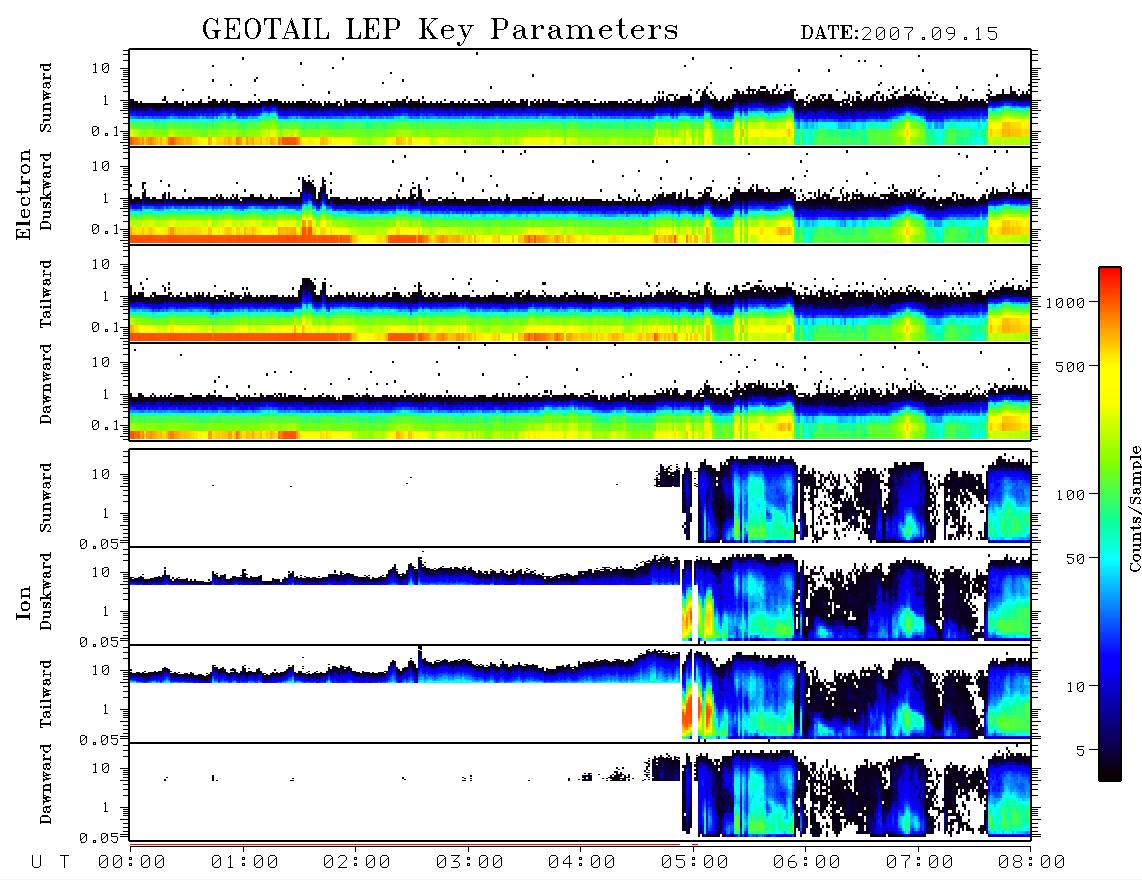The height and width of the screenshot is (880, 1142).
Task: Click the 04:00 time axis tick
Action: (x=582, y=863)
